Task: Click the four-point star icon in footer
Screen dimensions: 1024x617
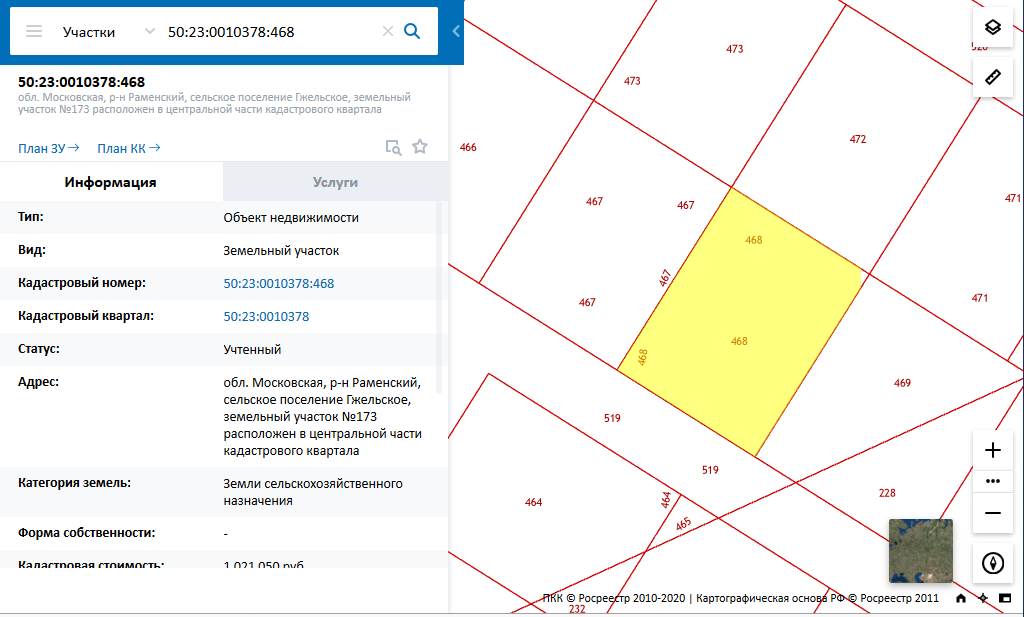Action: click(983, 598)
